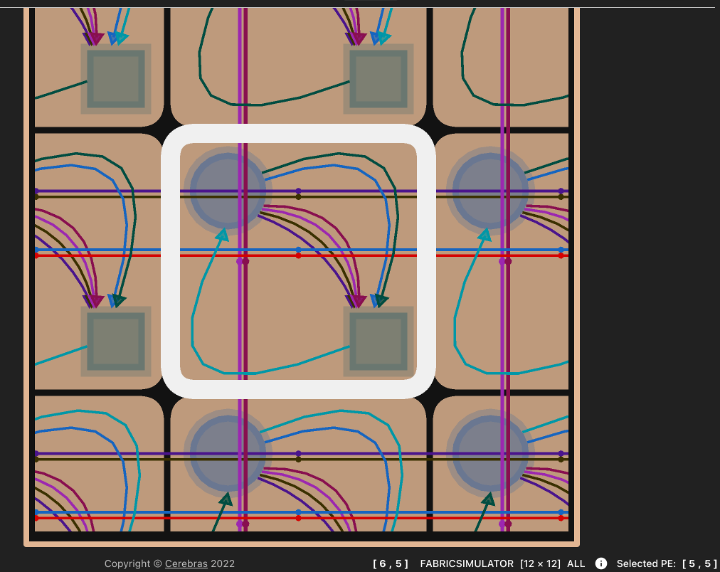Click the "[12 × 12]" fabric size text
The height and width of the screenshot is (572, 720).
pyautogui.click(x=540, y=564)
